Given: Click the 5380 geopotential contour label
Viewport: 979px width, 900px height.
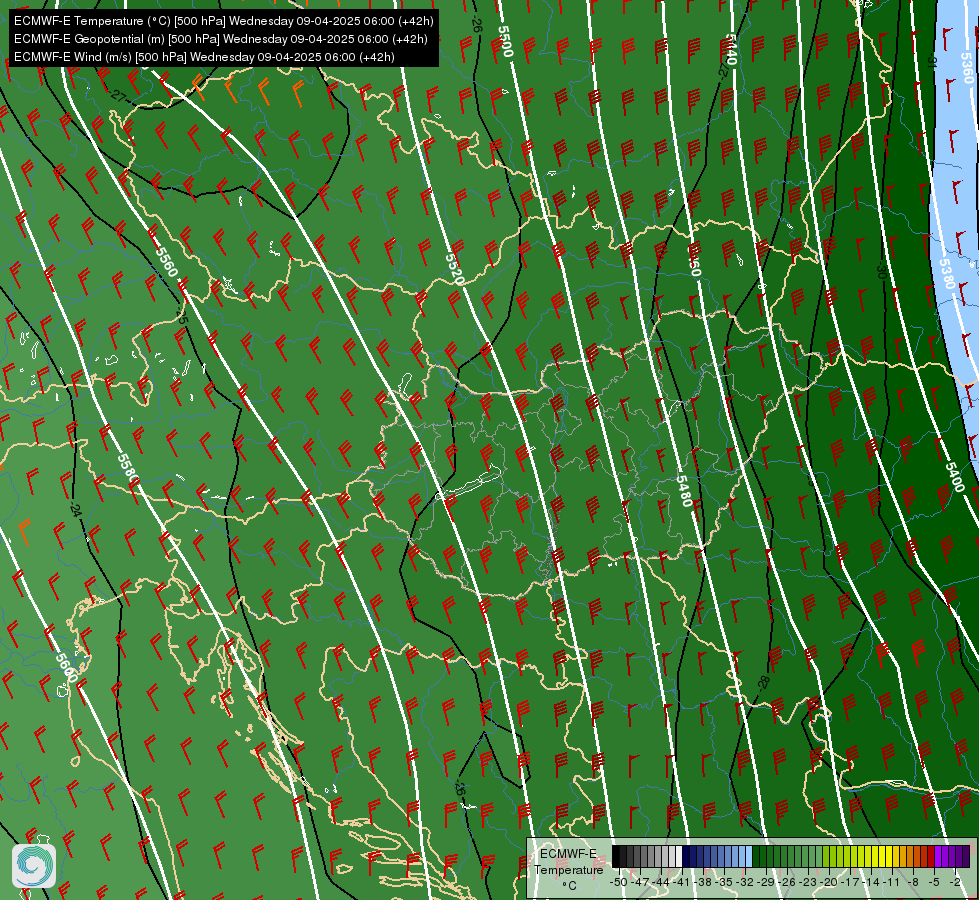Looking at the screenshot, I should point(947,274).
